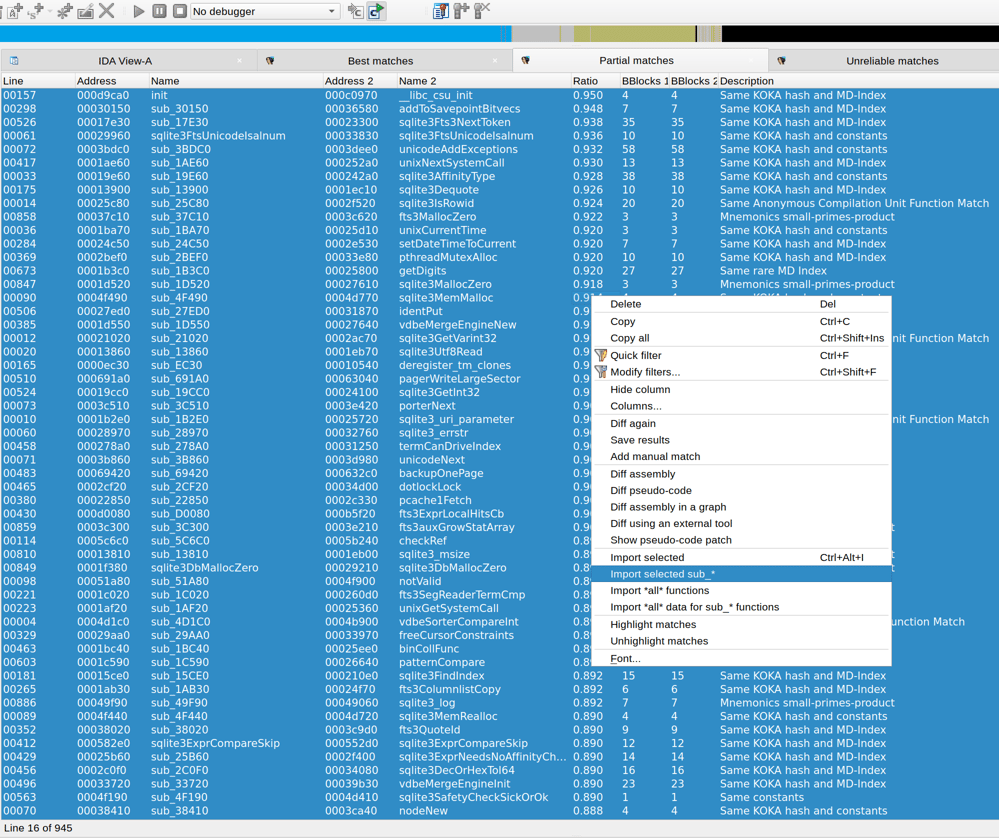Start the process with the Play toolbar icon
Screen dimensions: 999x838
[138, 11]
